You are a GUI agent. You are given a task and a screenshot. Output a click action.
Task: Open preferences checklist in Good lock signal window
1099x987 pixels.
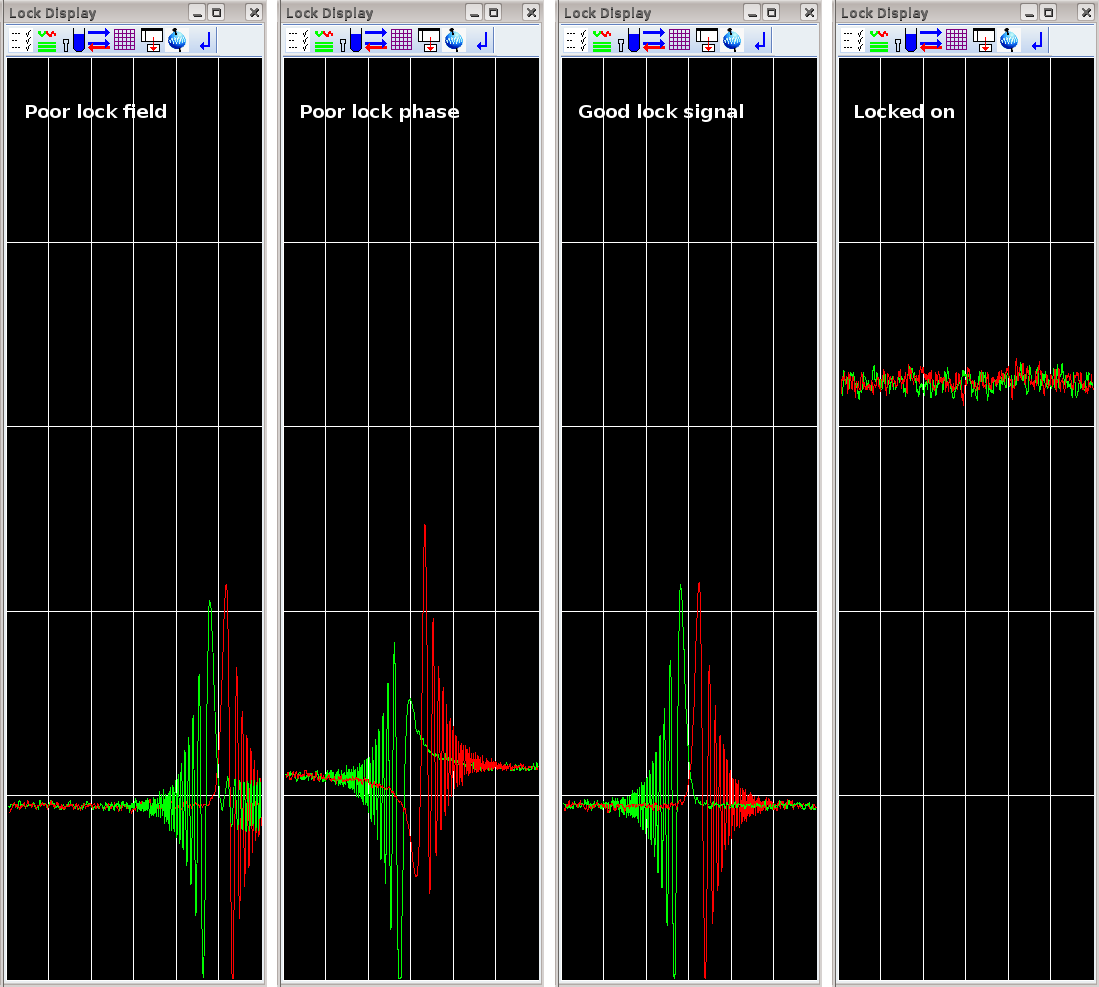(x=577, y=41)
